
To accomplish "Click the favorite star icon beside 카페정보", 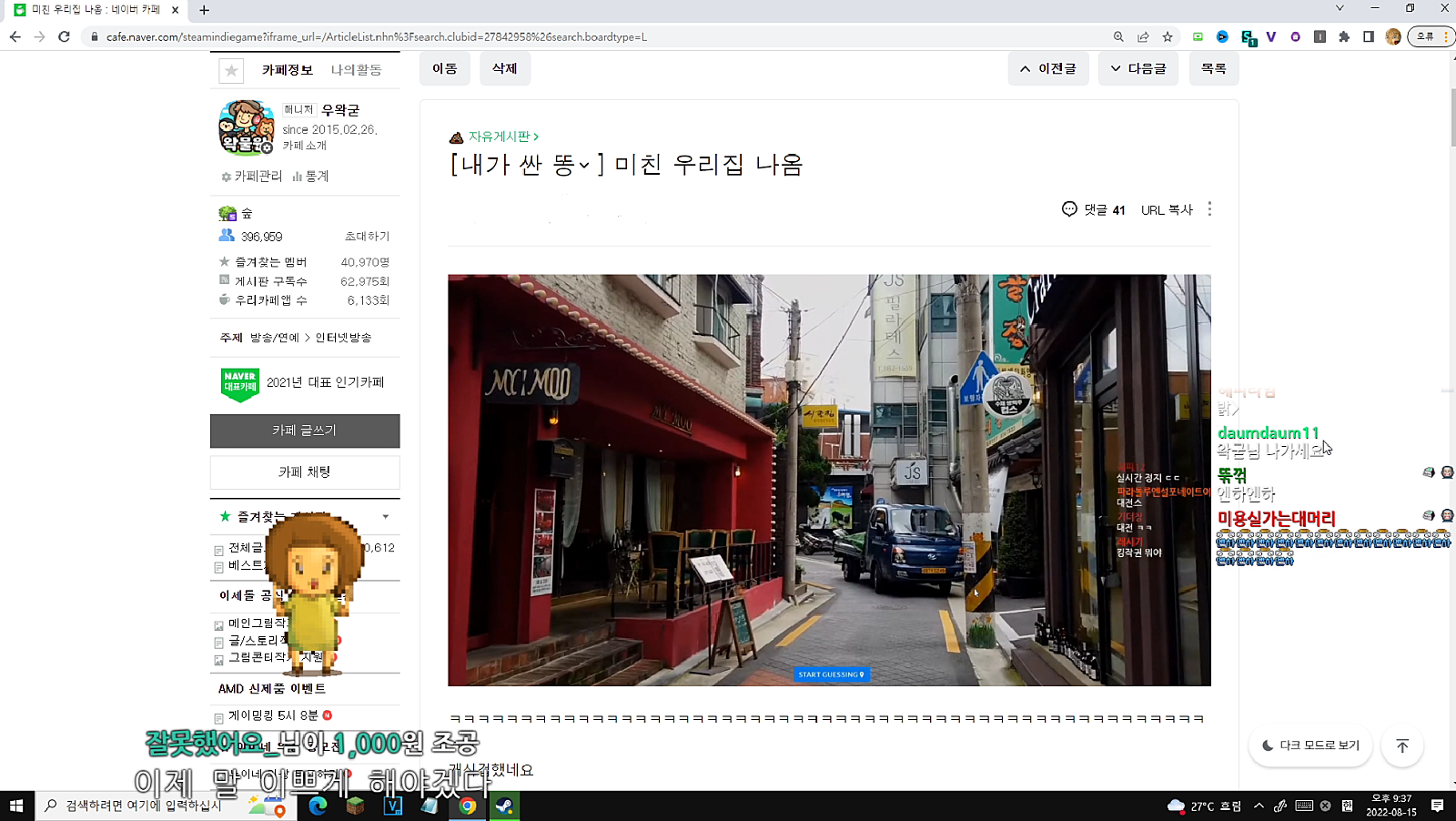I will click(231, 70).
